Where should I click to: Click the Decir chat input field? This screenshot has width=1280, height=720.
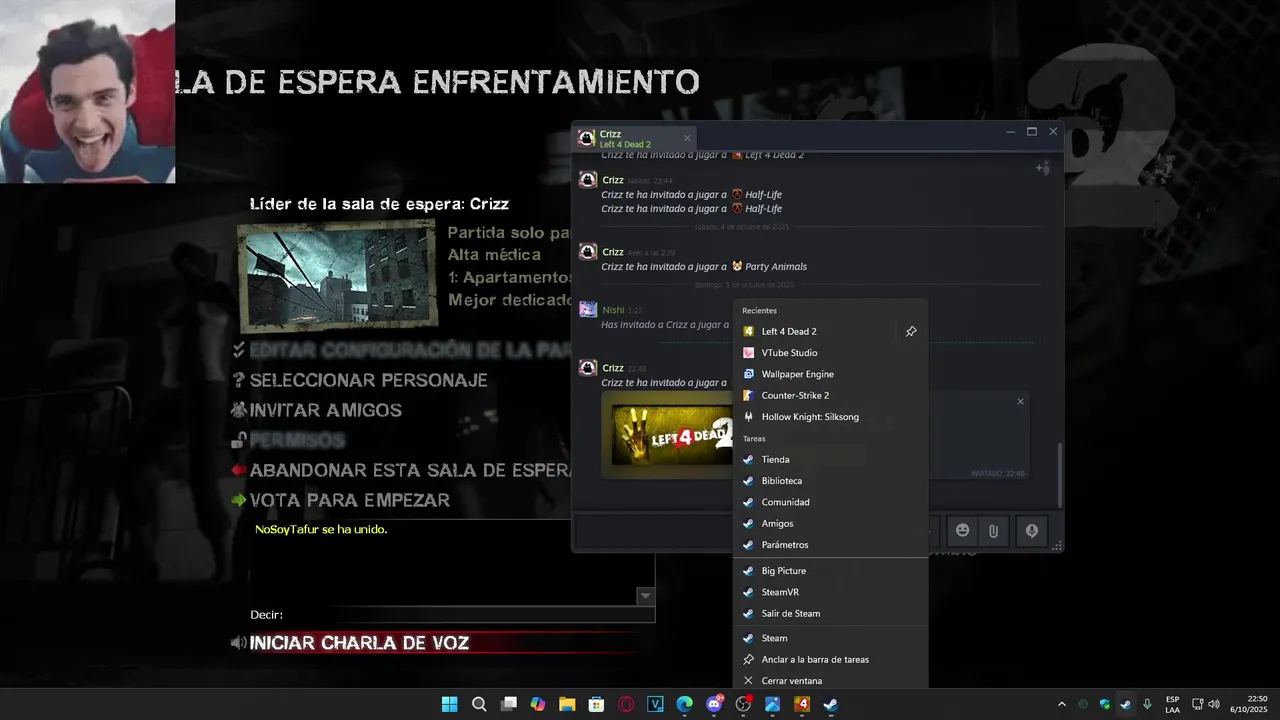point(470,614)
